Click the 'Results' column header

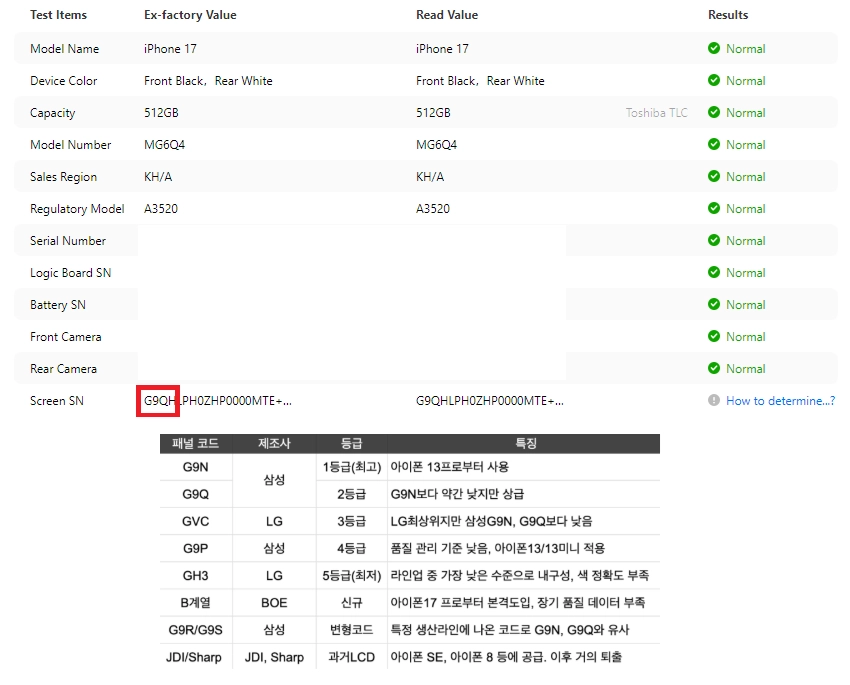pyautogui.click(x=728, y=15)
